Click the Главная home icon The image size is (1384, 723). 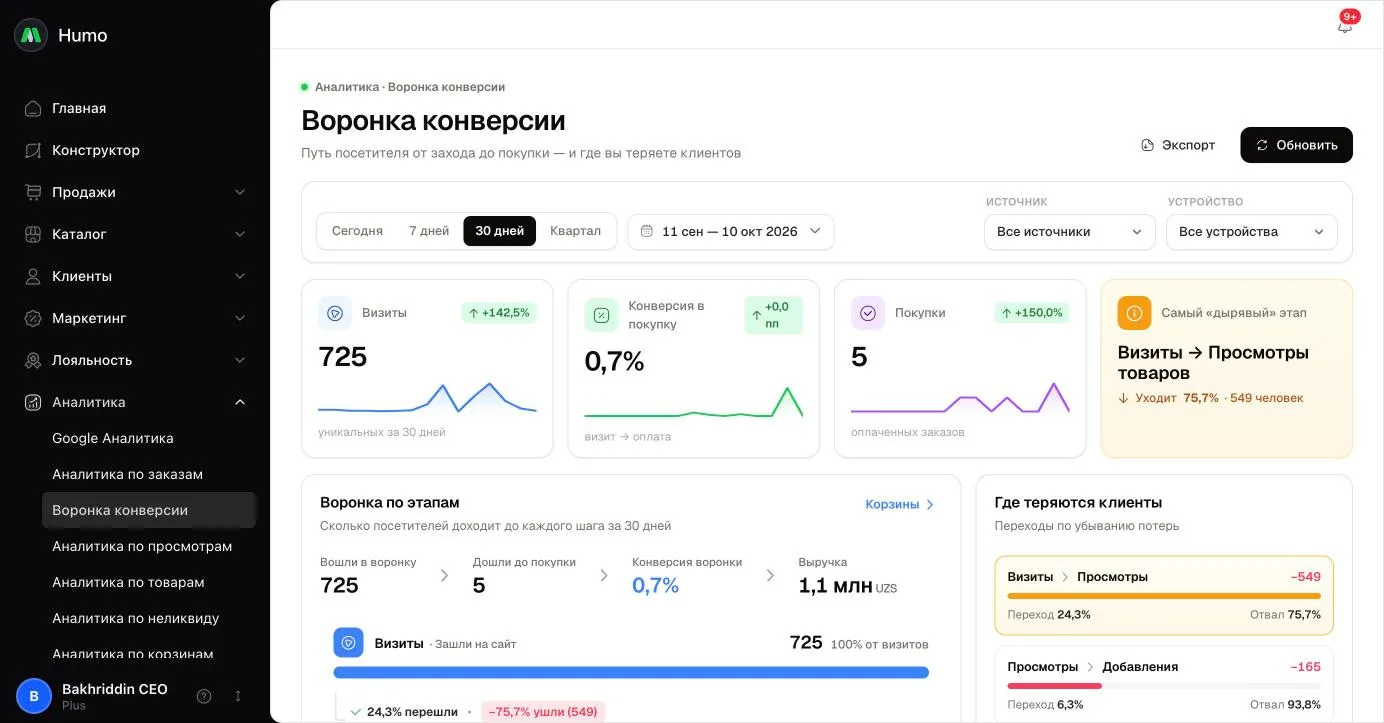33,108
